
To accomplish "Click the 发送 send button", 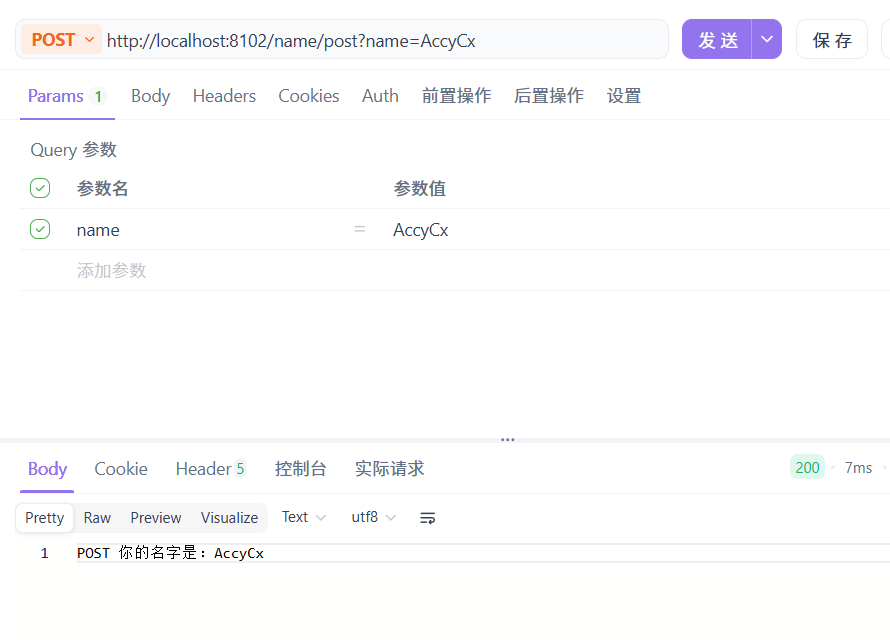I will (718, 38).
